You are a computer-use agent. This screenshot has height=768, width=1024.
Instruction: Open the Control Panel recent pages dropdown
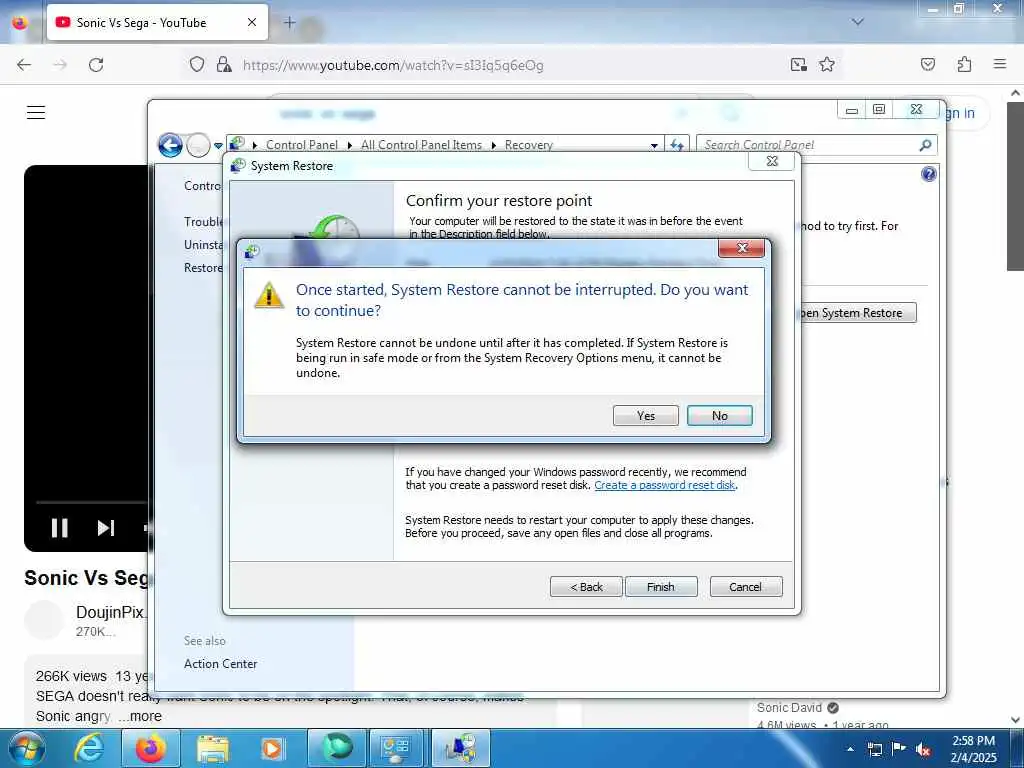click(218, 146)
